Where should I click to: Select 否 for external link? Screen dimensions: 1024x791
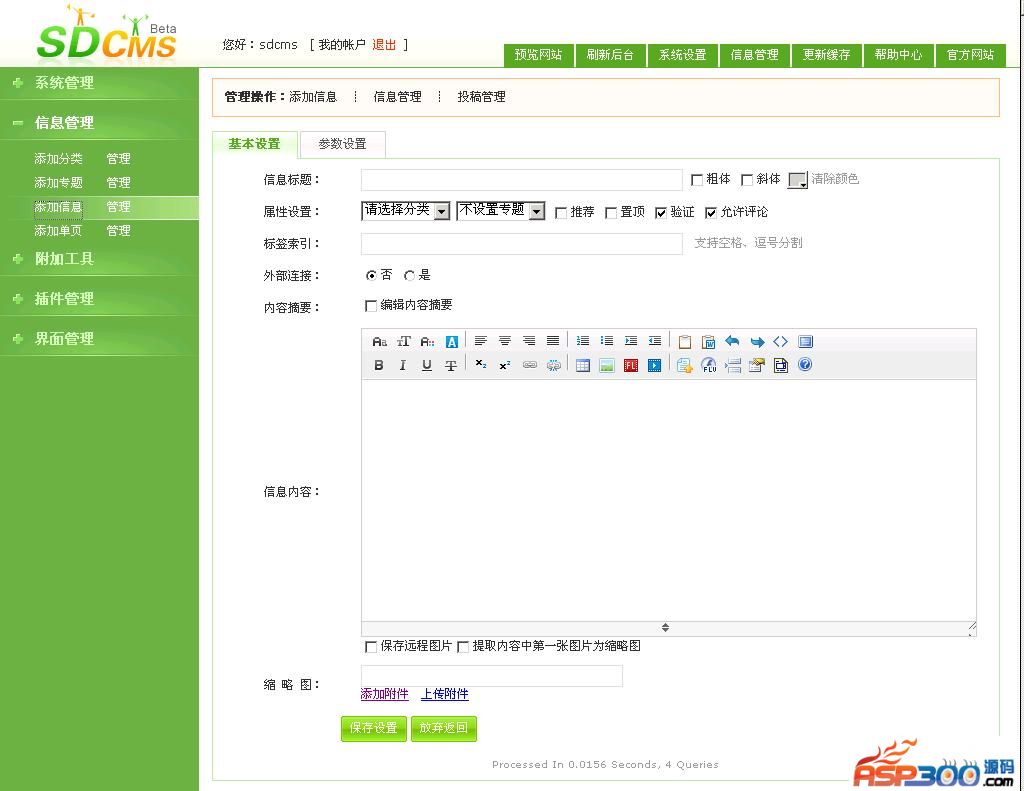click(x=371, y=276)
